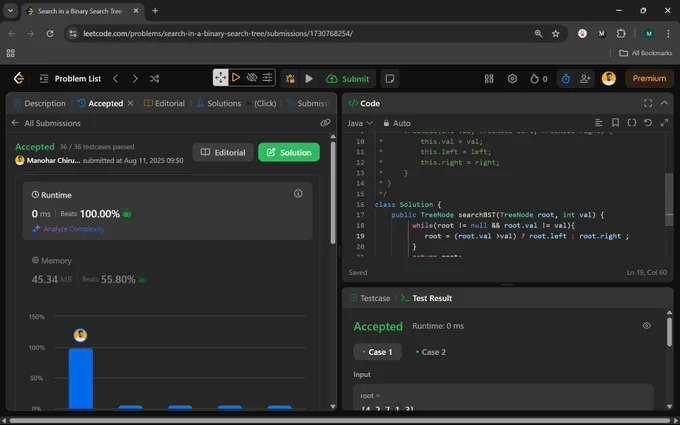Open the Problem List panel
This screenshot has width=680, height=425.
click(70, 78)
